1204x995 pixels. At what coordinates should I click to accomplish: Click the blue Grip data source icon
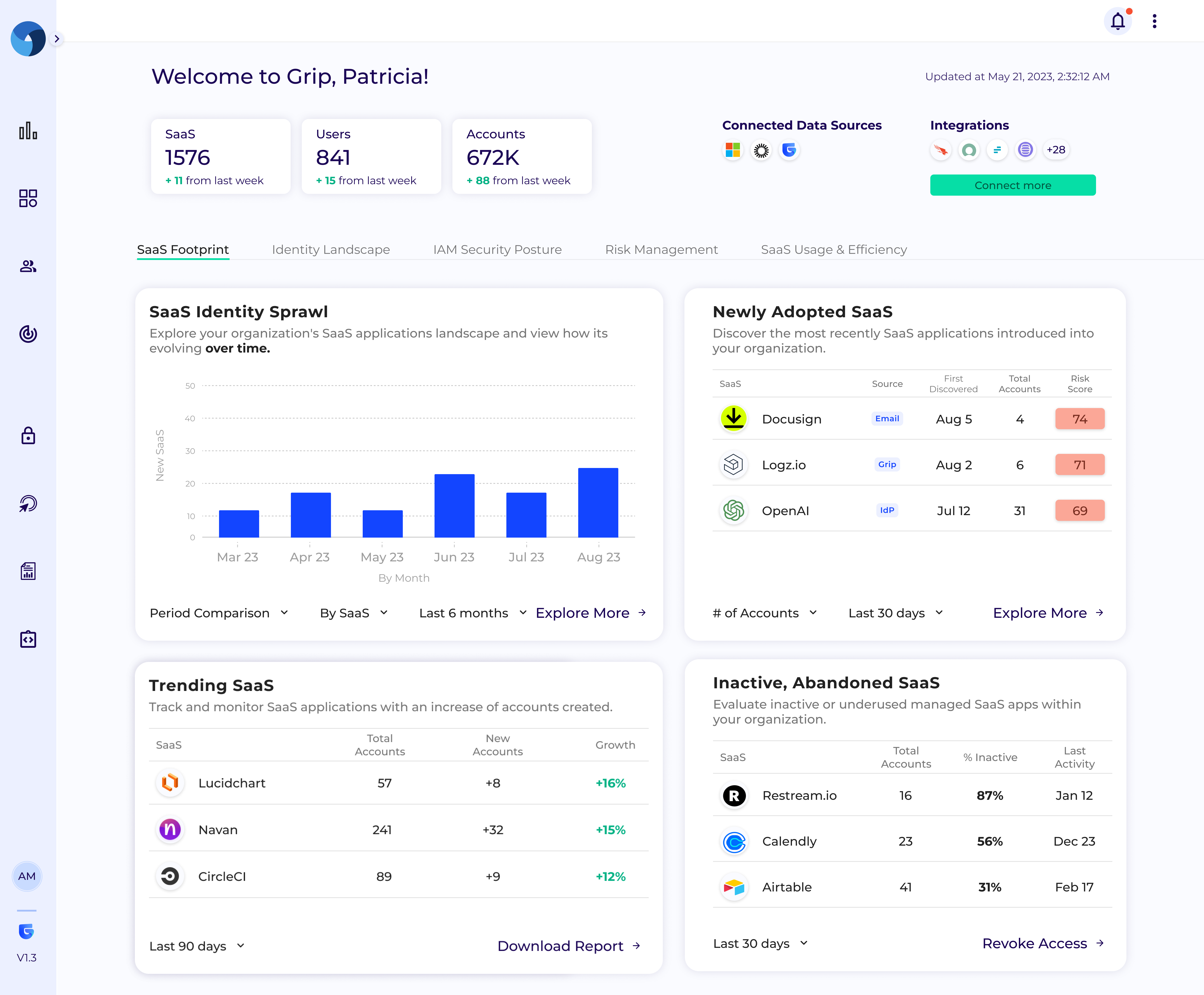tap(789, 150)
